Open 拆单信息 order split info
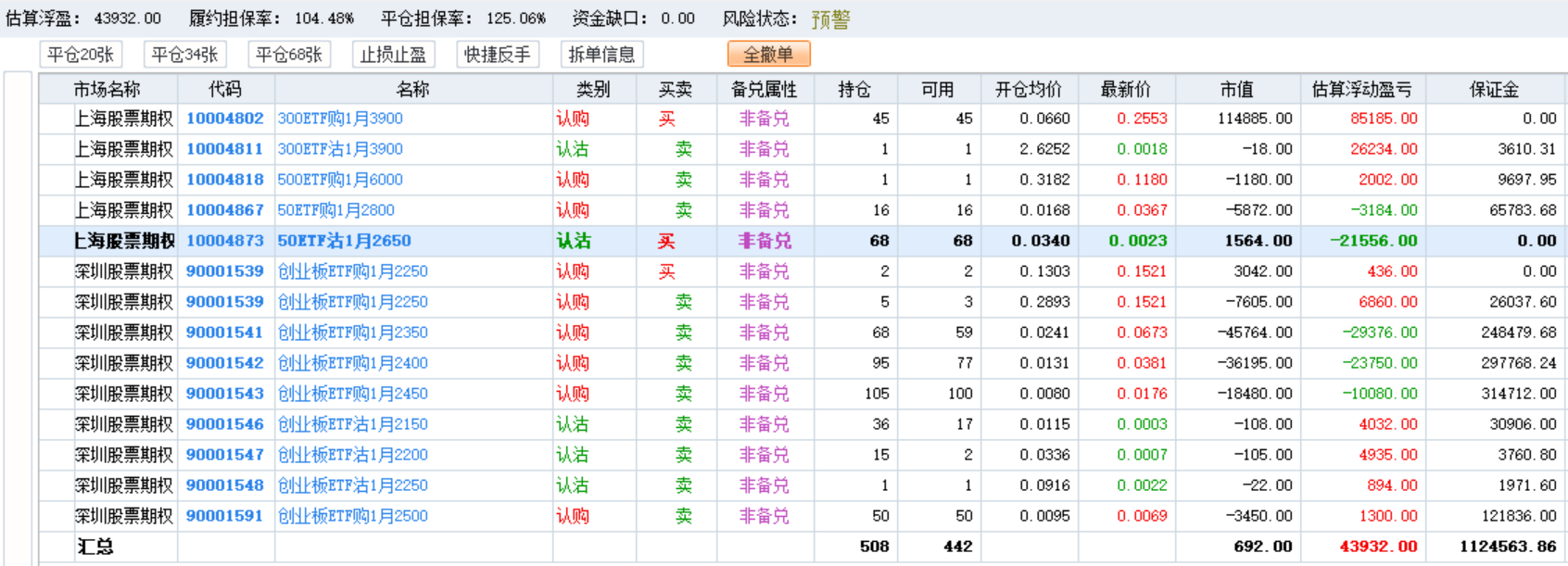 click(601, 55)
